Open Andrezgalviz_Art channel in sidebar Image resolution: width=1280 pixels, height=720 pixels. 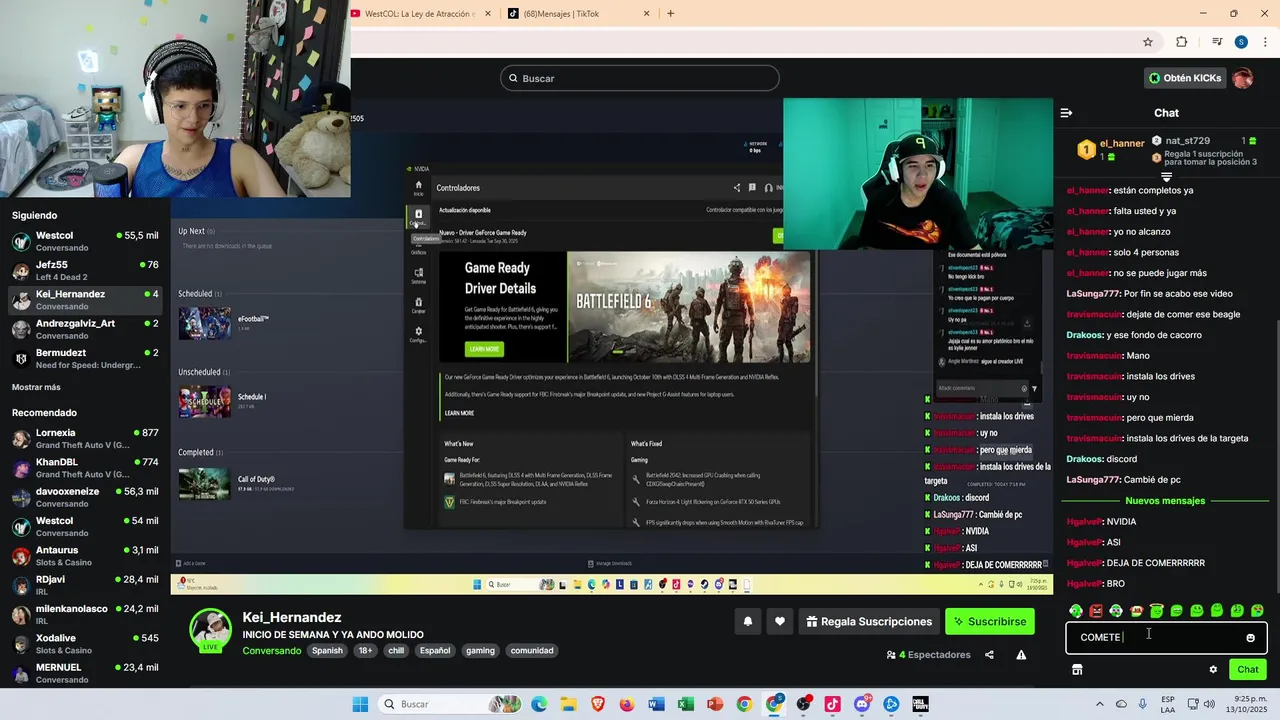tap(85, 329)
